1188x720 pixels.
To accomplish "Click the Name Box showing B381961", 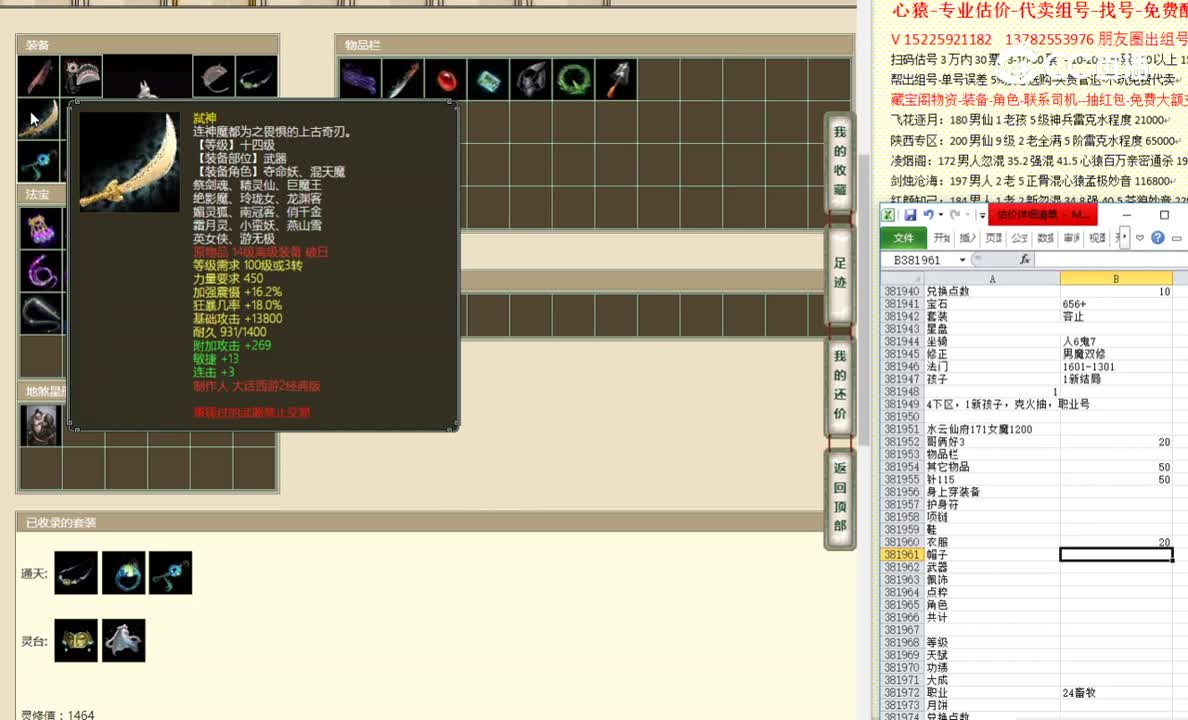I will tap(919, 260).
